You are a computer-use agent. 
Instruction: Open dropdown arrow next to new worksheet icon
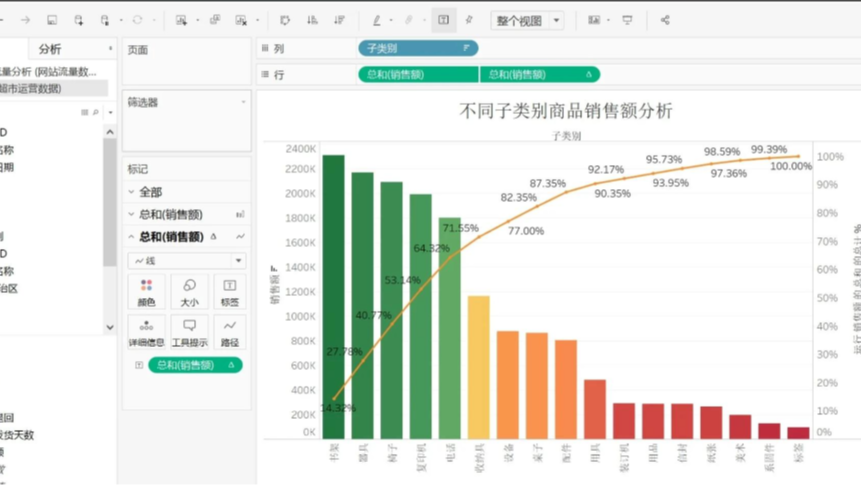pos(197,20)
